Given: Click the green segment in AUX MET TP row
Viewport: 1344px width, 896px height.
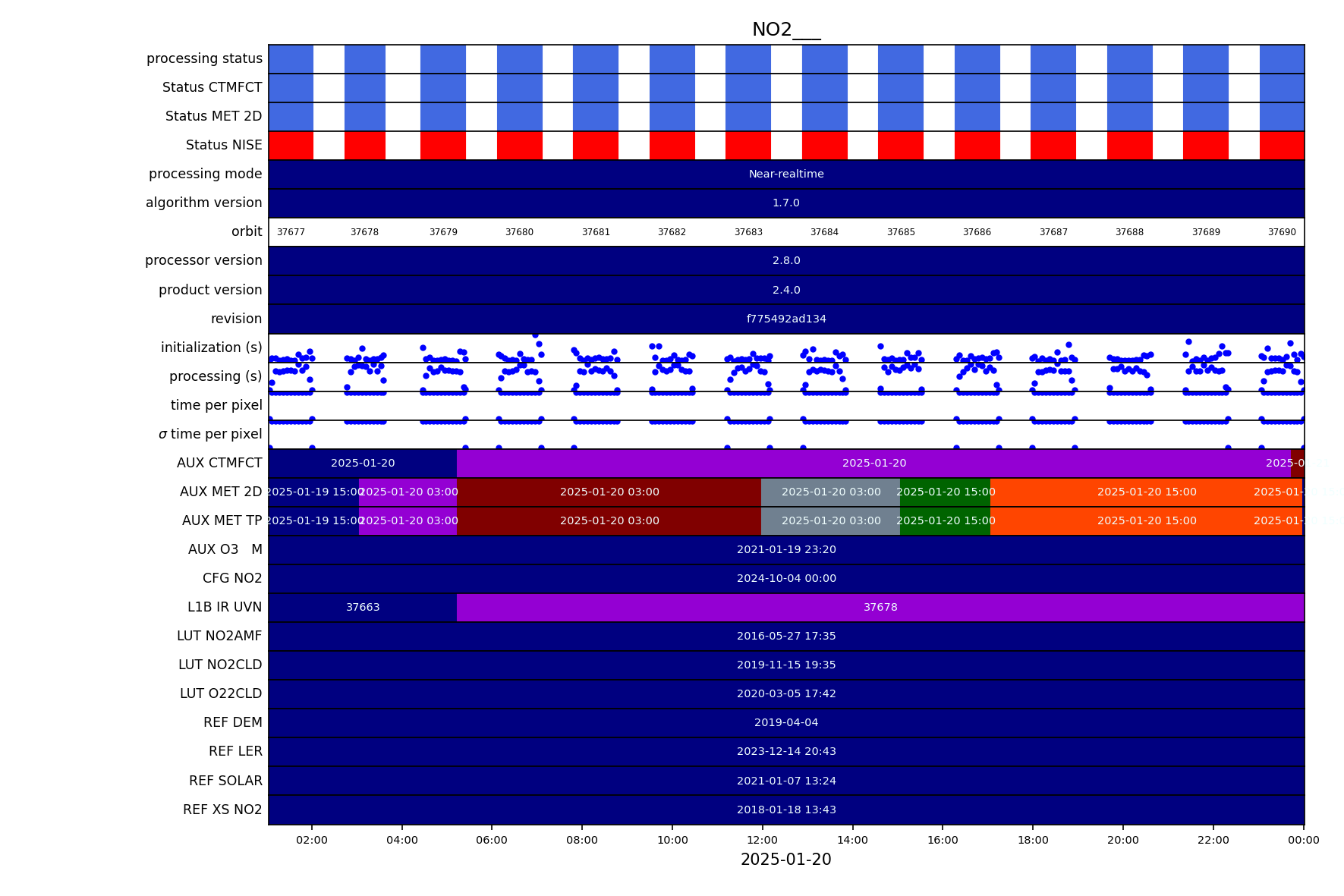Looking at the screenshot, I should 945,521.
